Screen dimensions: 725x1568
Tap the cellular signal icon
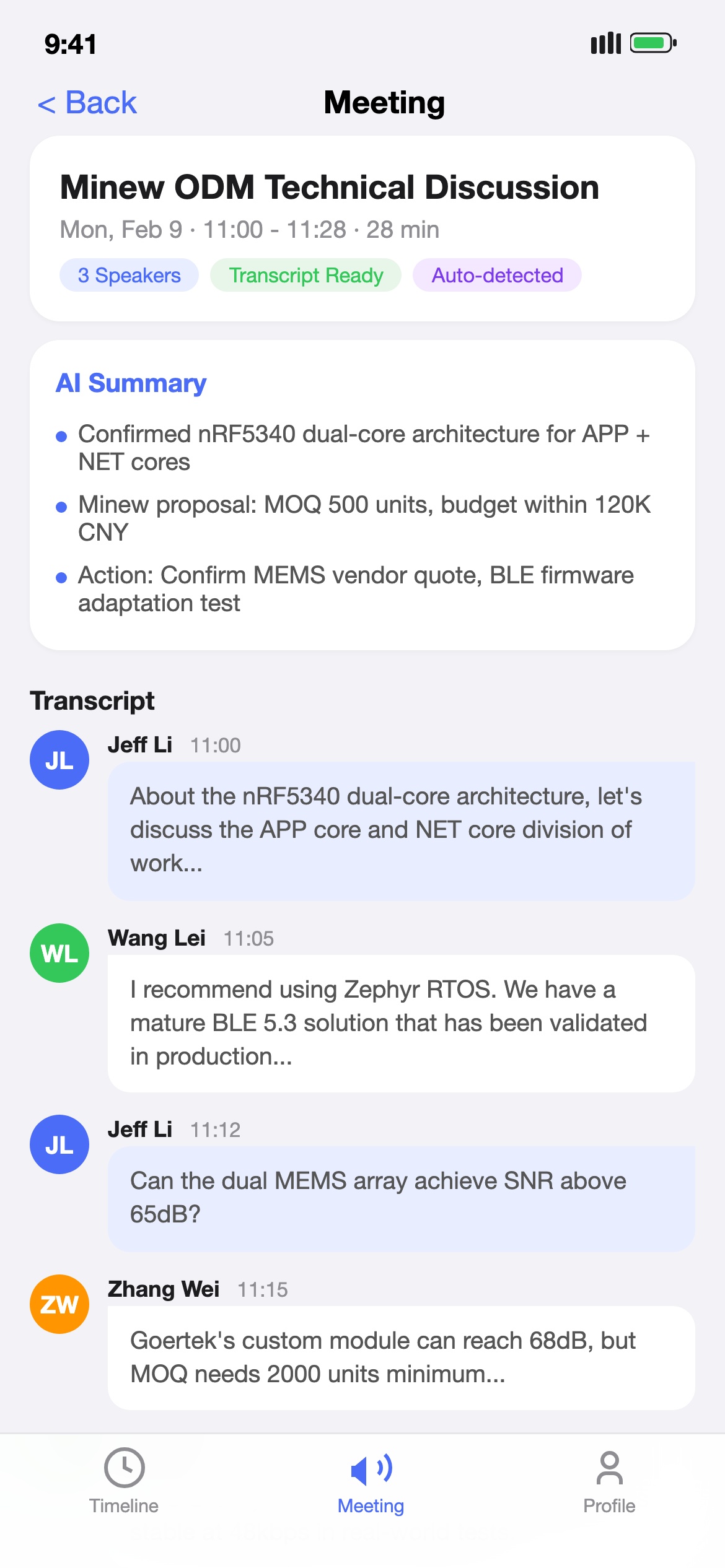pyautogui.click(x=605, y=43)
